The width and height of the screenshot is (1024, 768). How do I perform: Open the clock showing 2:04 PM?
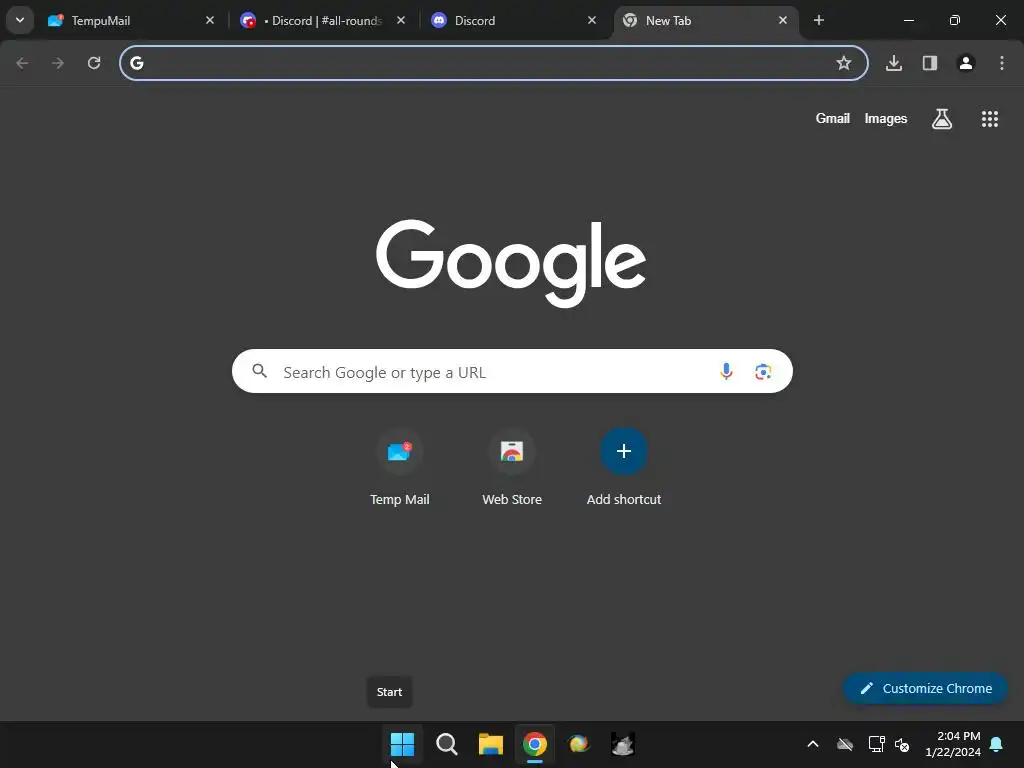tap(953, 744)
